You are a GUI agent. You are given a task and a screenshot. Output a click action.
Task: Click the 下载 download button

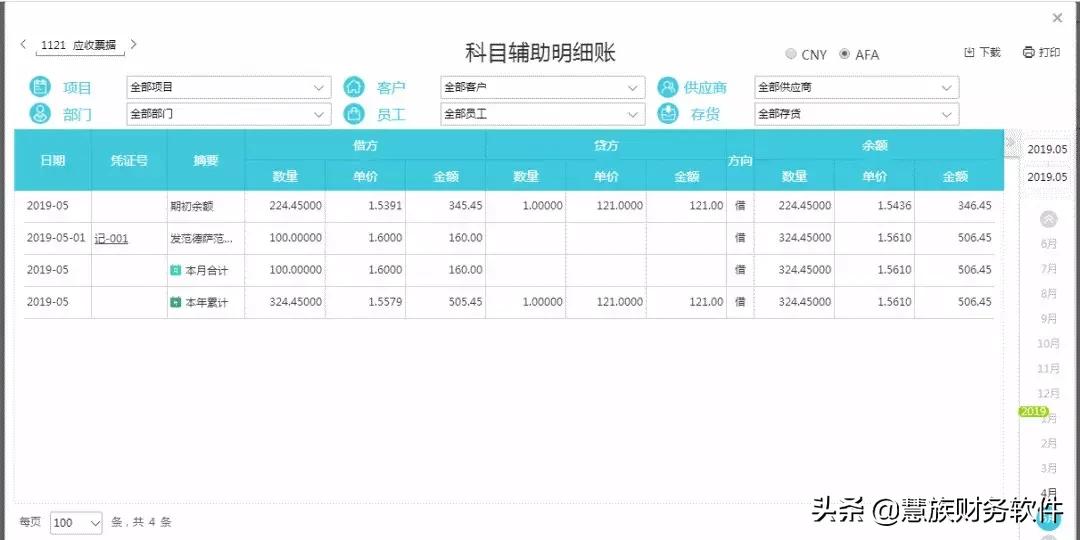coord(983,52)
